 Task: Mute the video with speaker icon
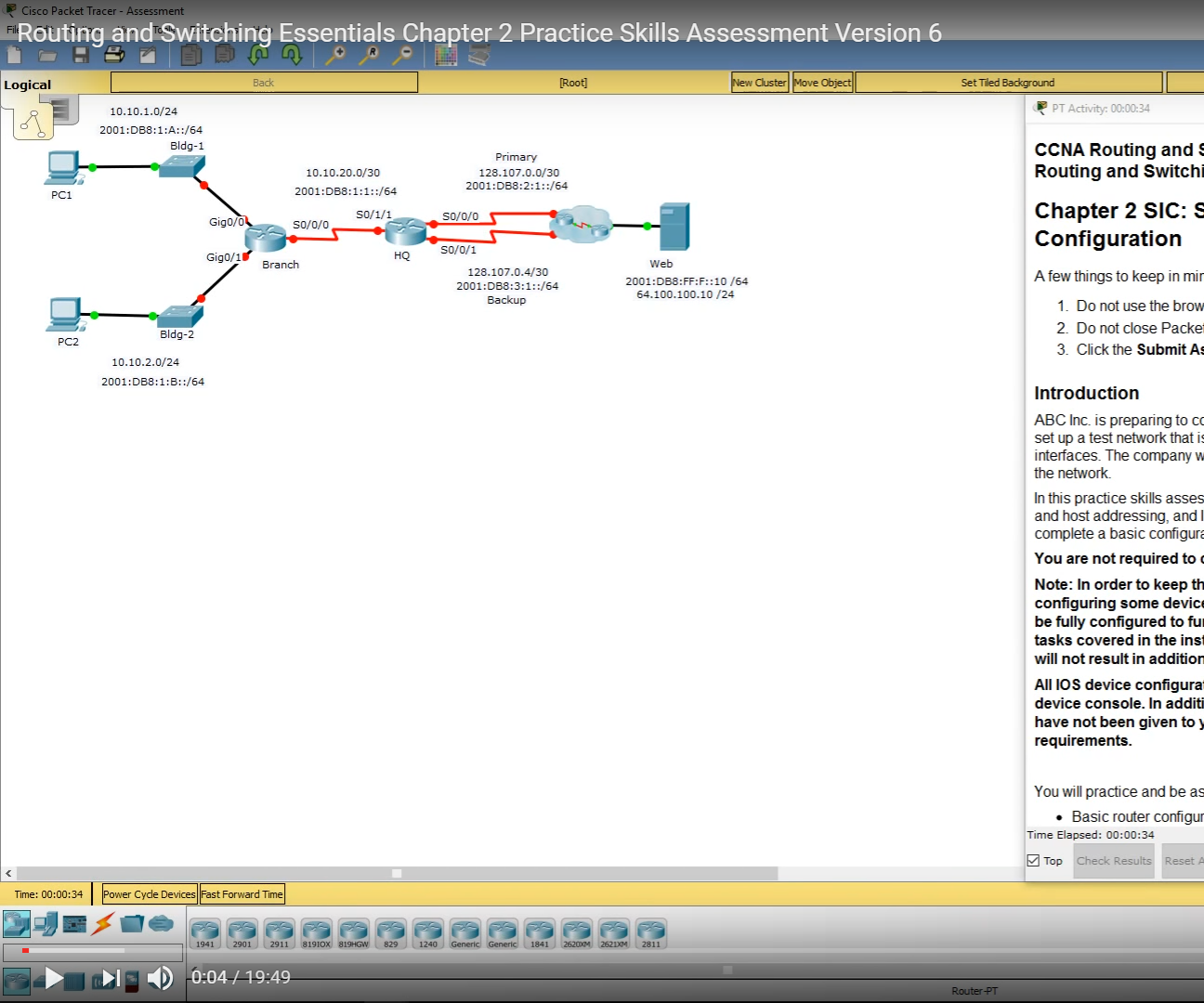(x=161, y=977)
